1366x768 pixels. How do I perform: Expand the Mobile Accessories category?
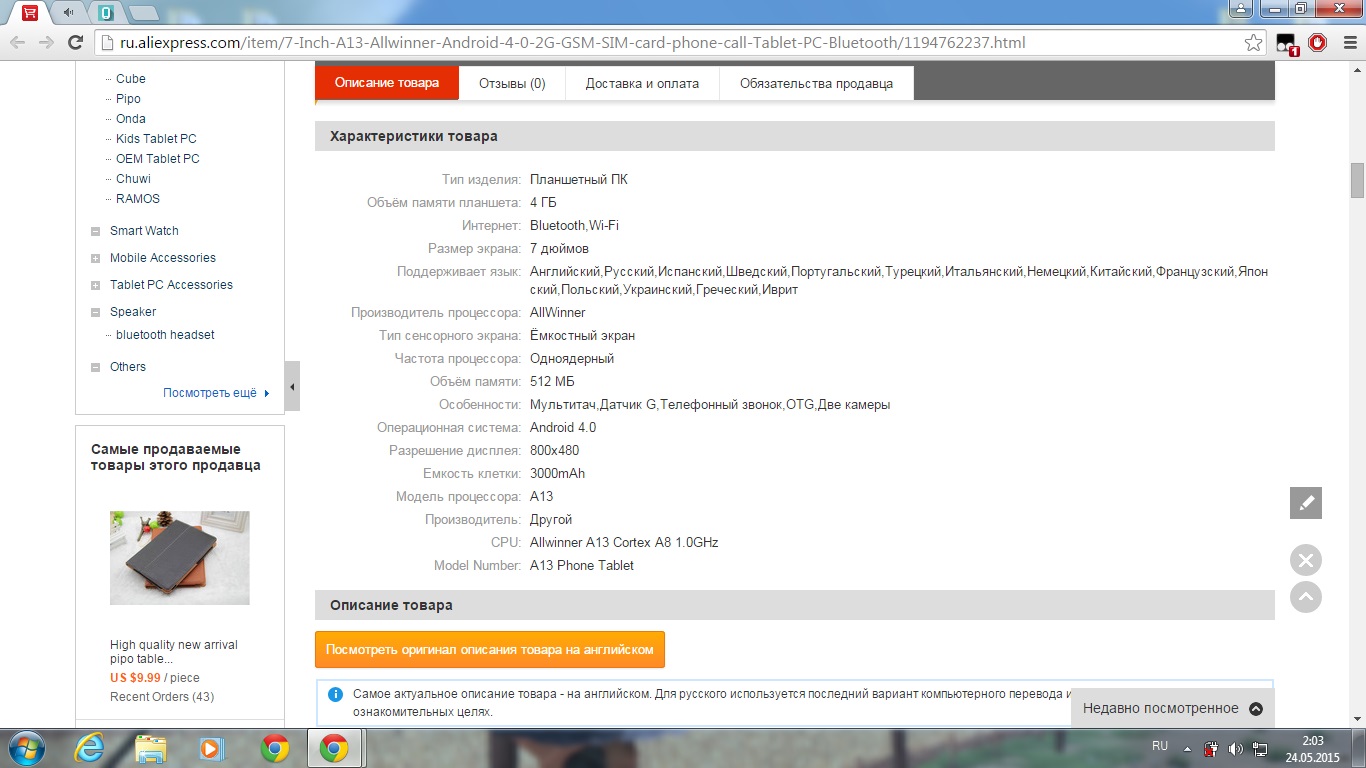[96, 258]
